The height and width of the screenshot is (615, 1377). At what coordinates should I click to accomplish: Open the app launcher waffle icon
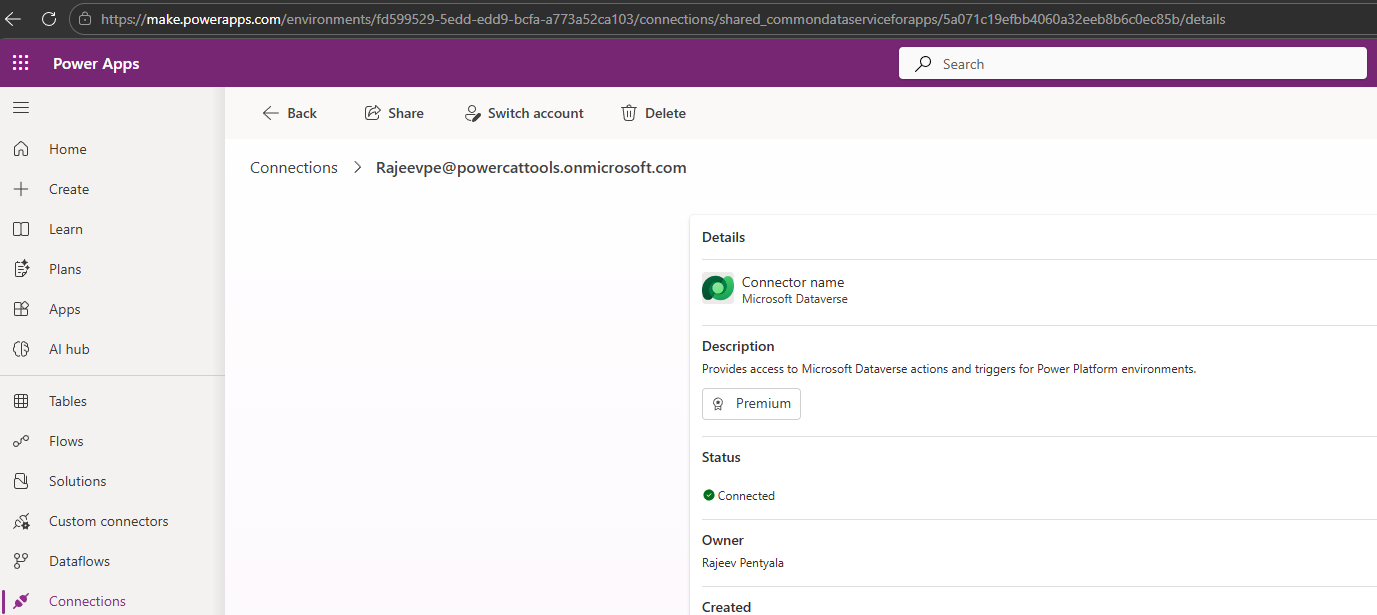21,64
